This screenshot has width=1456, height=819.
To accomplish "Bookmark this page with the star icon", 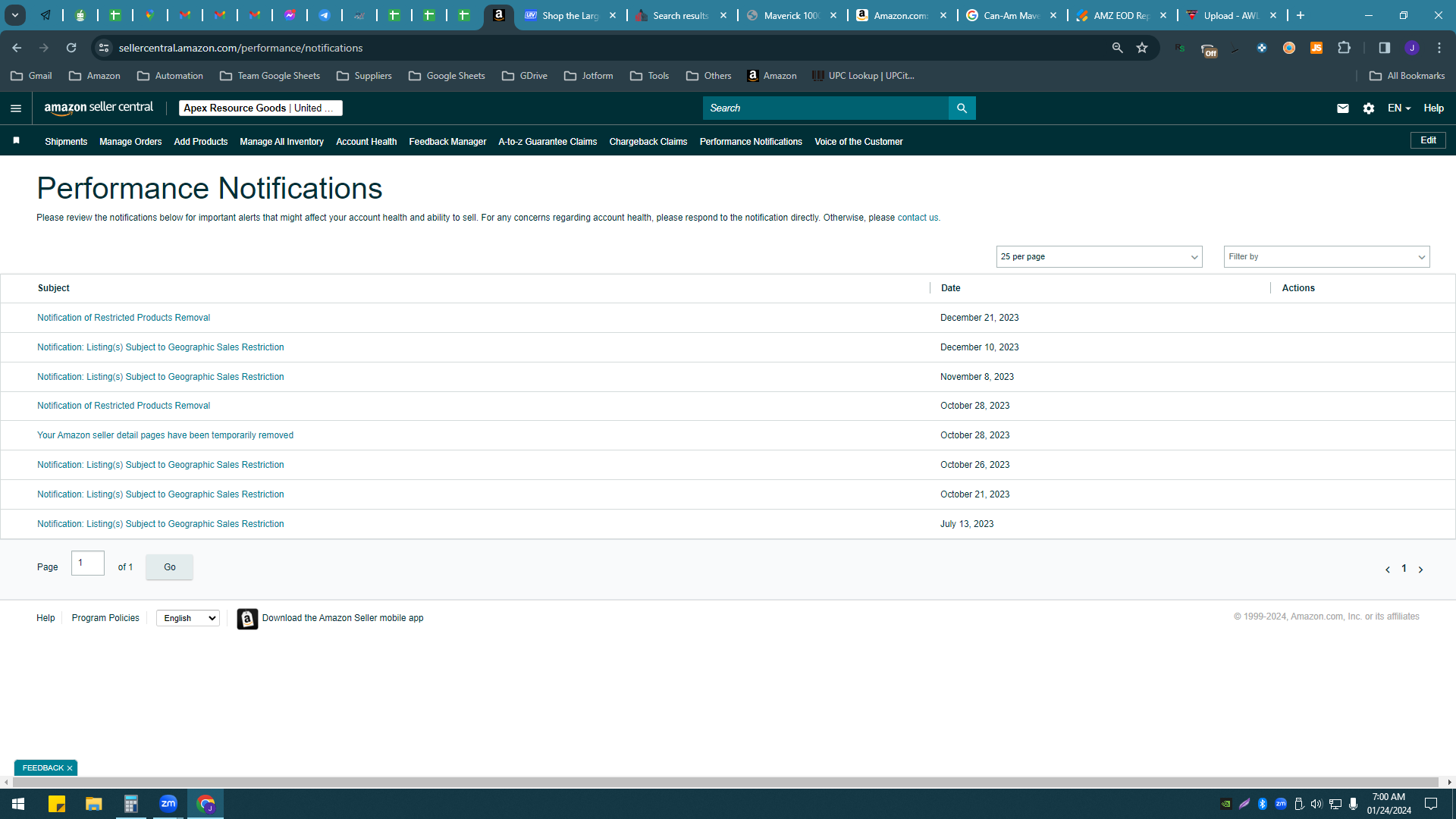I will coord(1142,48).
